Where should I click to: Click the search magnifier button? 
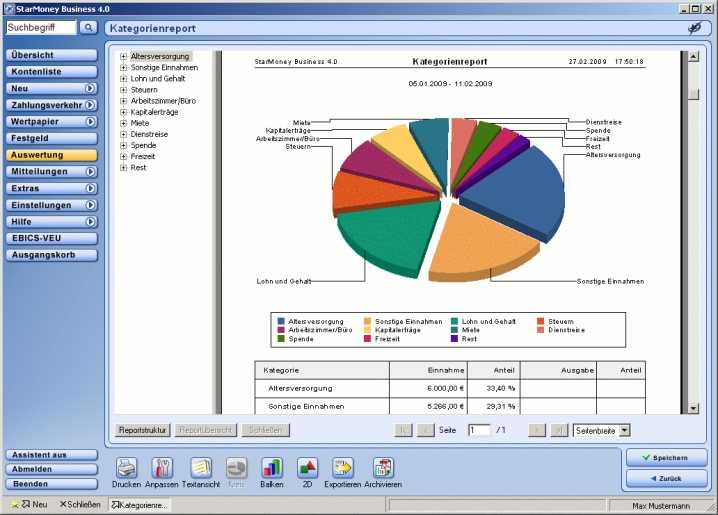click(x=88, y=28)
